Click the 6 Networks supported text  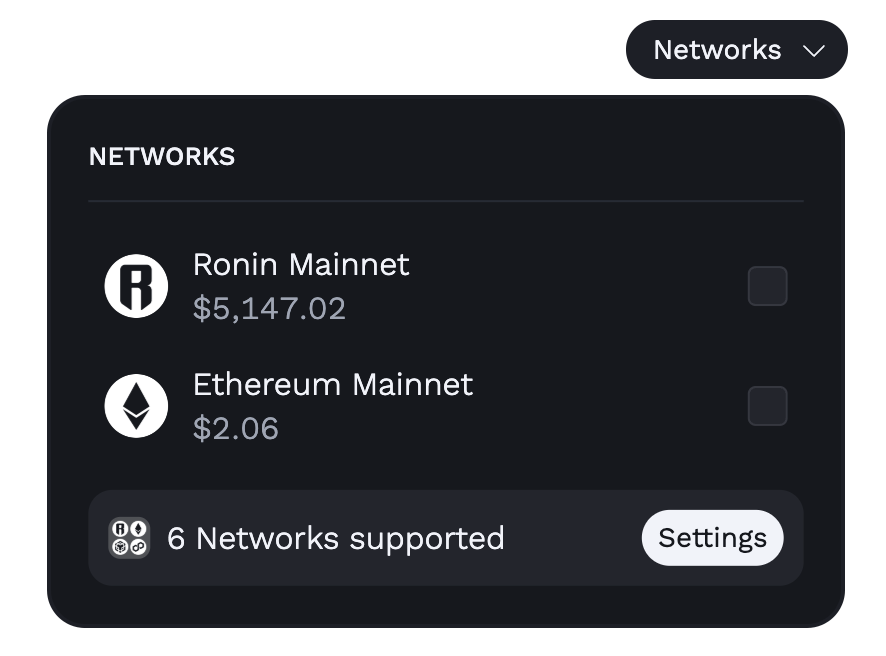(x=336, y=538)
